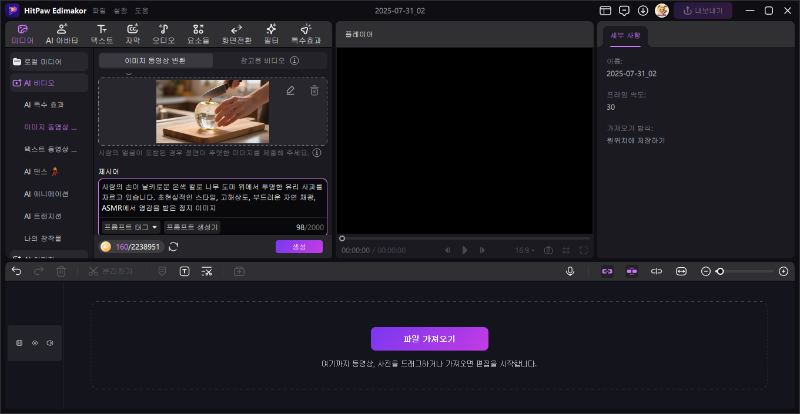Select AI 비디오 in sidebar
The height and width of the screenshot is (414, 800).
point(49,83)
